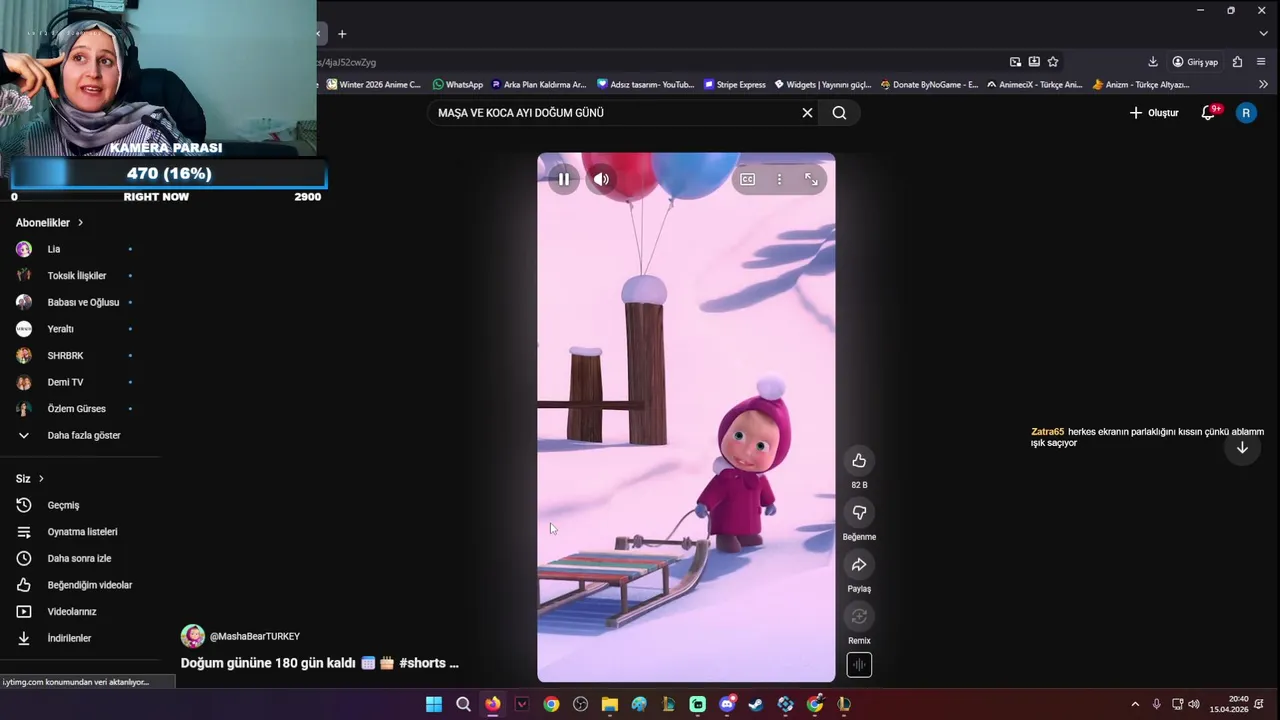Go to the next Short with the down arrow
Viewport: 1280px width, 720px height.
[1242, 448]
